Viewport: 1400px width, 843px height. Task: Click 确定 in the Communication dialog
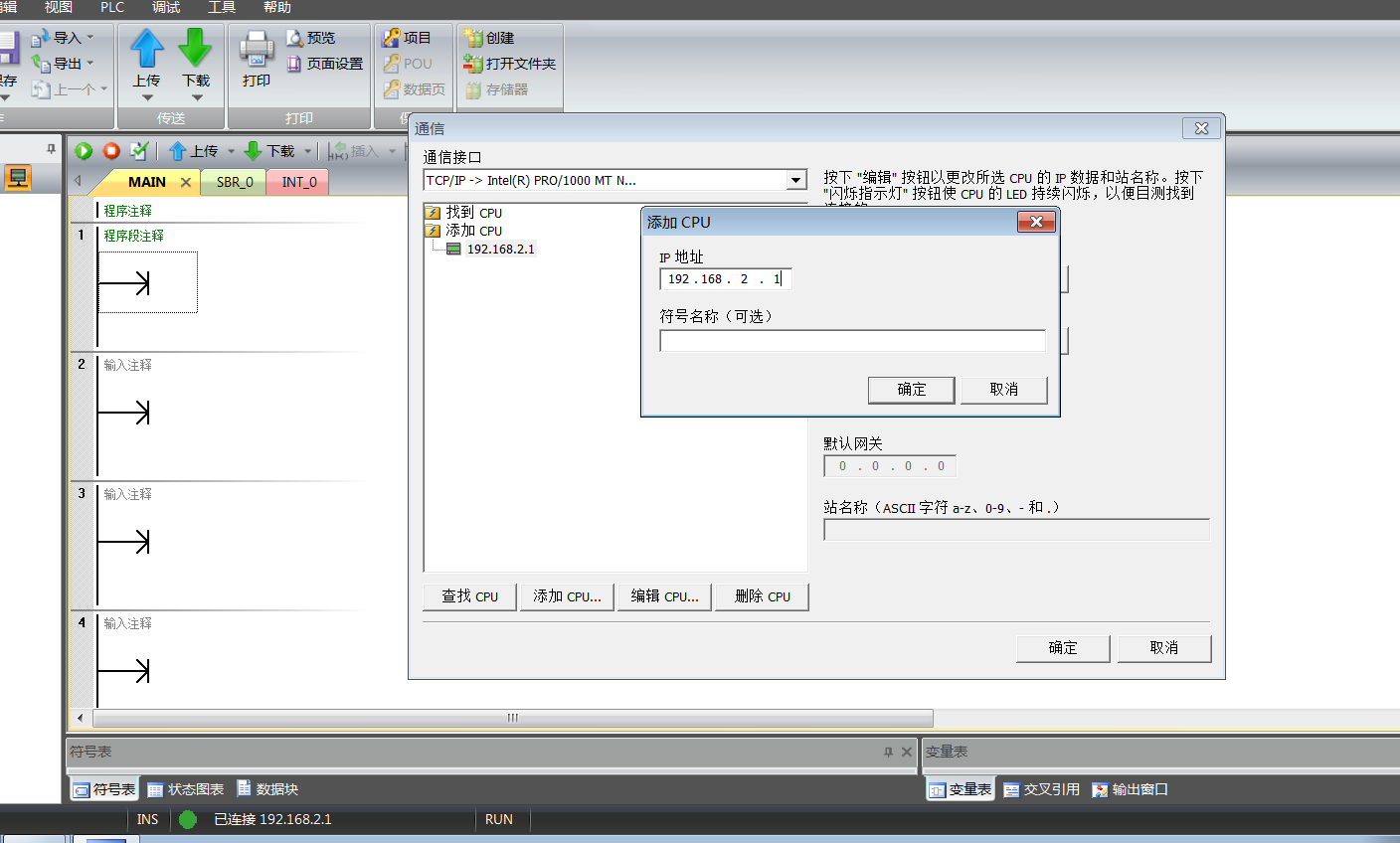pos(1063,648)
